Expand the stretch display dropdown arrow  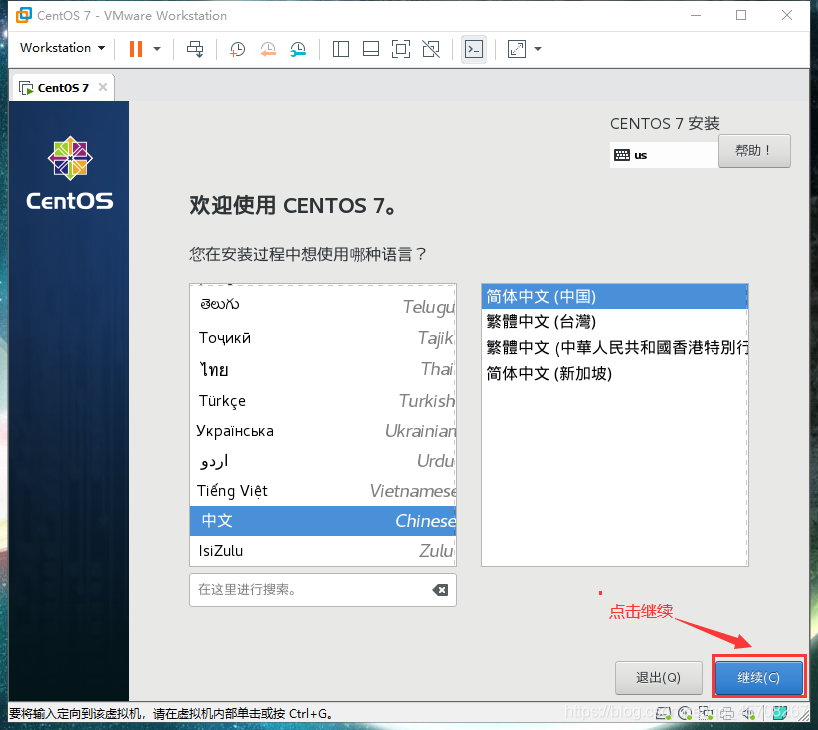(538, 49)
